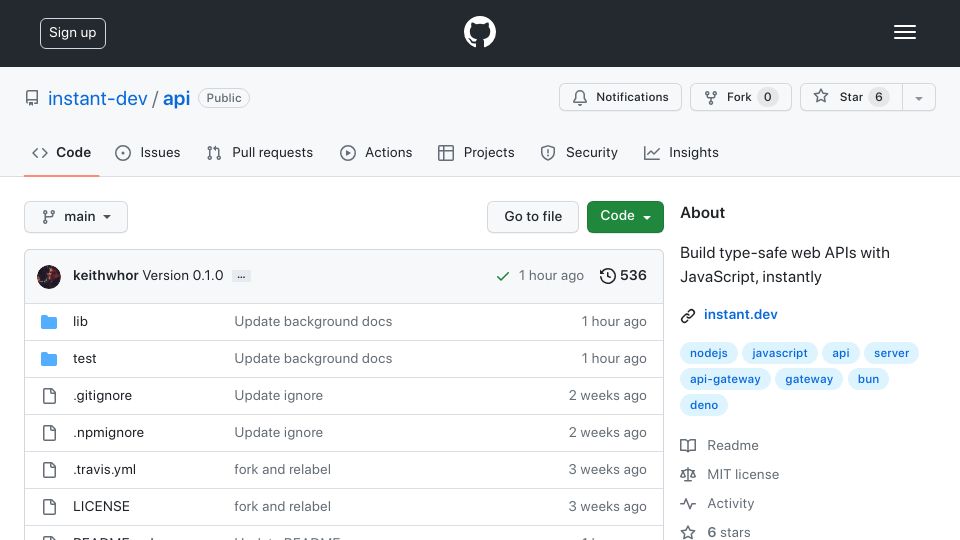Click the link chain icon near instant.dev
This screenshot has height=540, width=960.
point(688,315)
